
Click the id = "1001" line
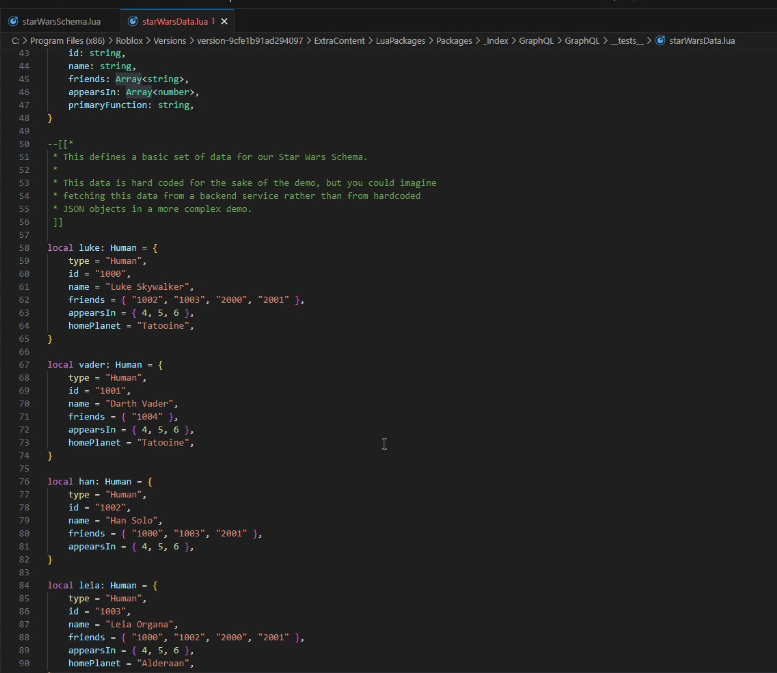pyautogui.click(x=100, y=391)
